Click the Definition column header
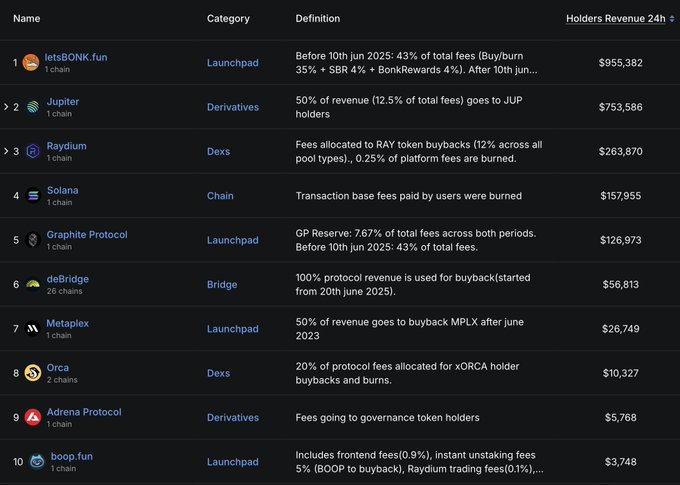This screenshot has height=485, width=680. click(318, 19)
